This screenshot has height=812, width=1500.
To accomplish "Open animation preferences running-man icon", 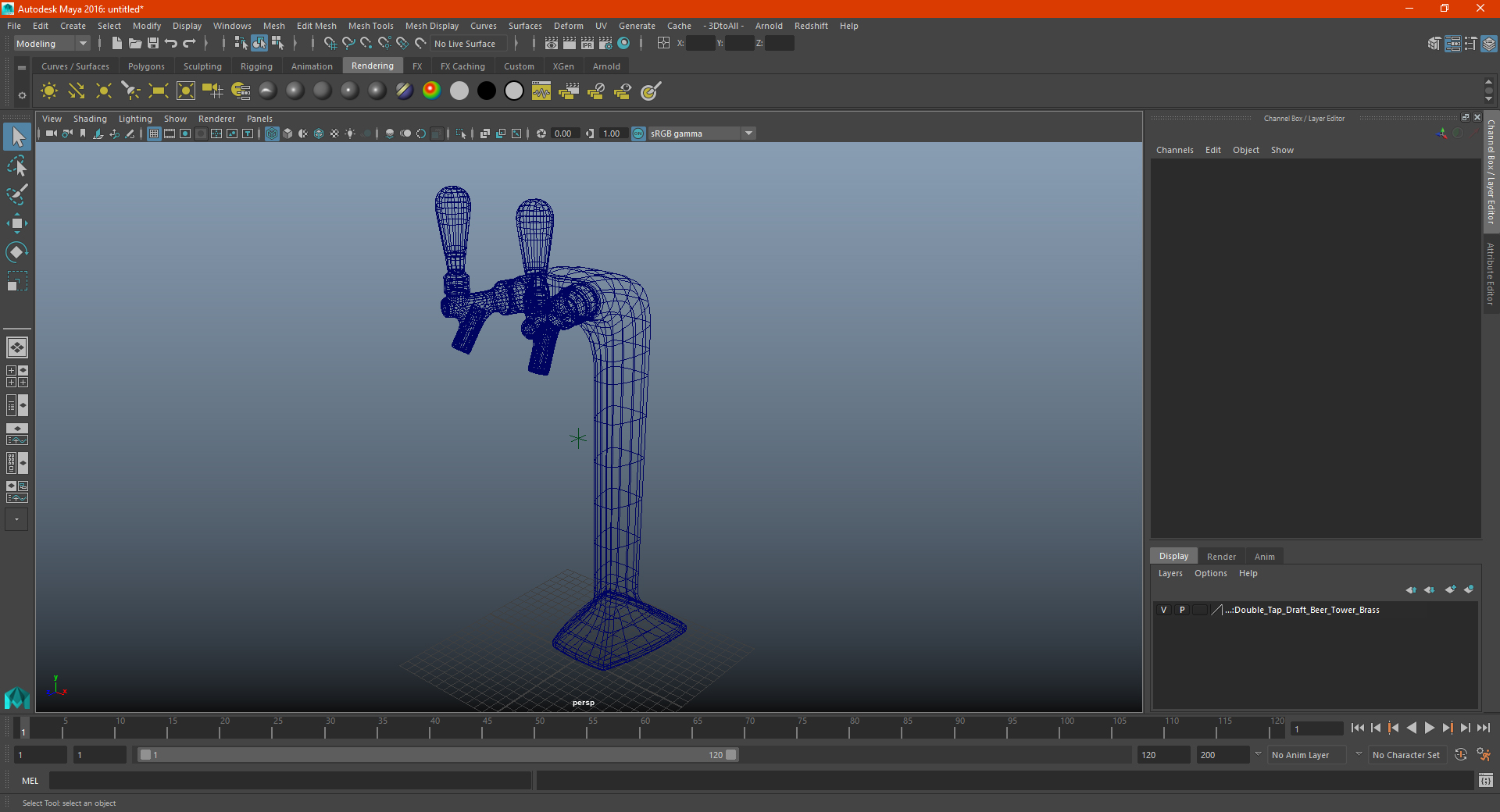I will tap(1484, 755).
